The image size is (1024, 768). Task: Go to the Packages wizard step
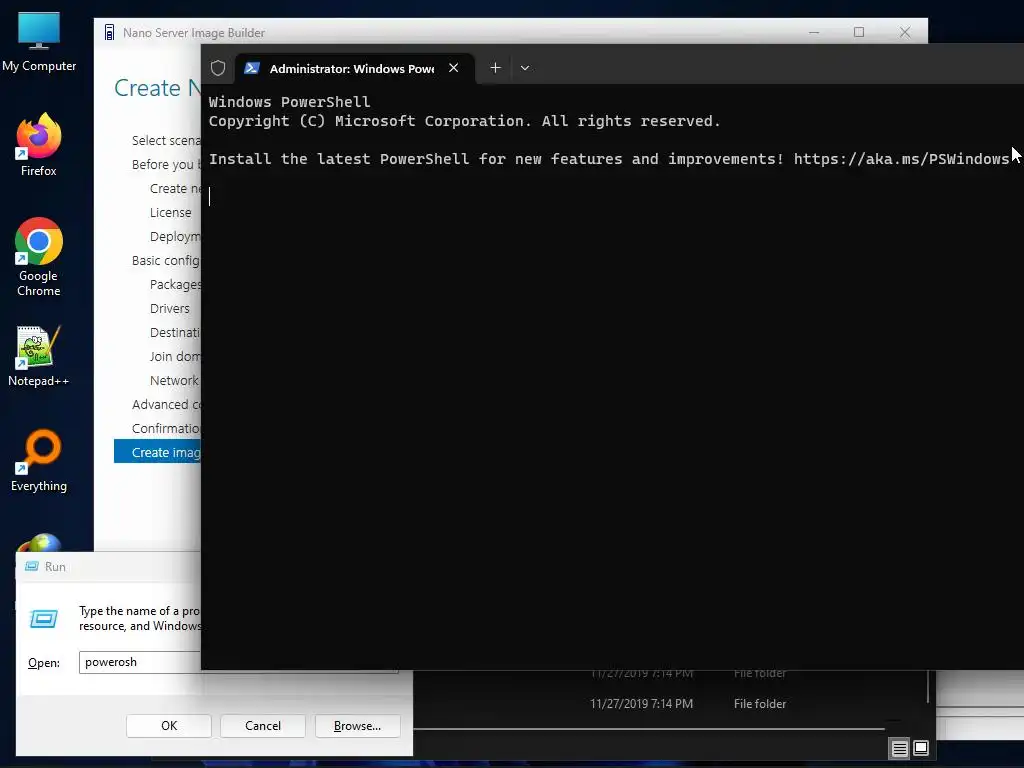coord(175,285)
